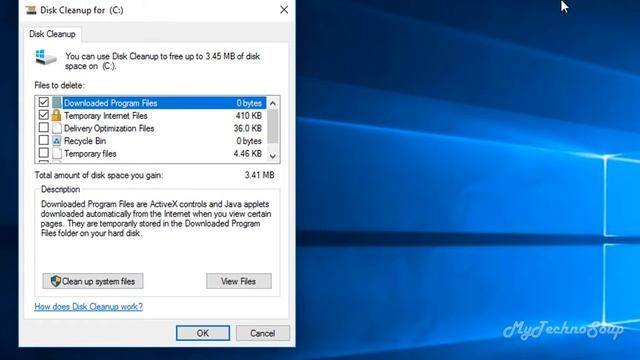Click the 4.46 KB size value
This screenshot has width=640, height=360.
tap(248, 153)
